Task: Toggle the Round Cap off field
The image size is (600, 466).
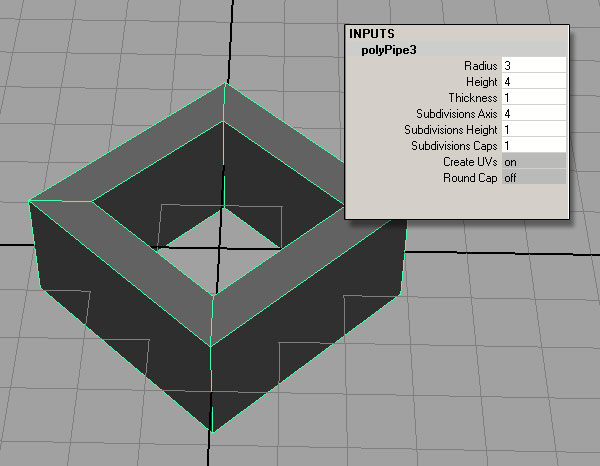Action: tap(534, 178)
